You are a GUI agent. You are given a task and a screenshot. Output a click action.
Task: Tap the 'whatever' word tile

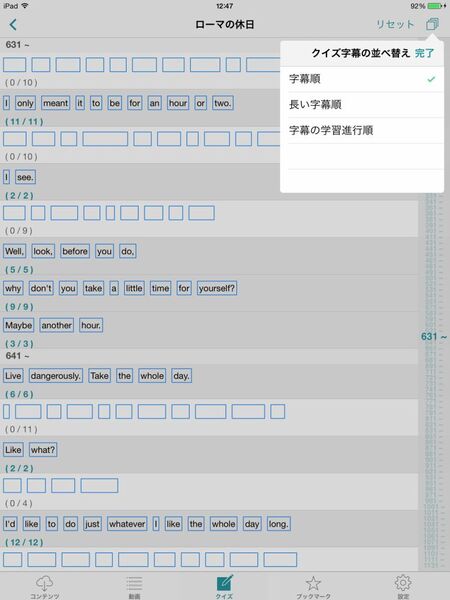tap(127, 524)
